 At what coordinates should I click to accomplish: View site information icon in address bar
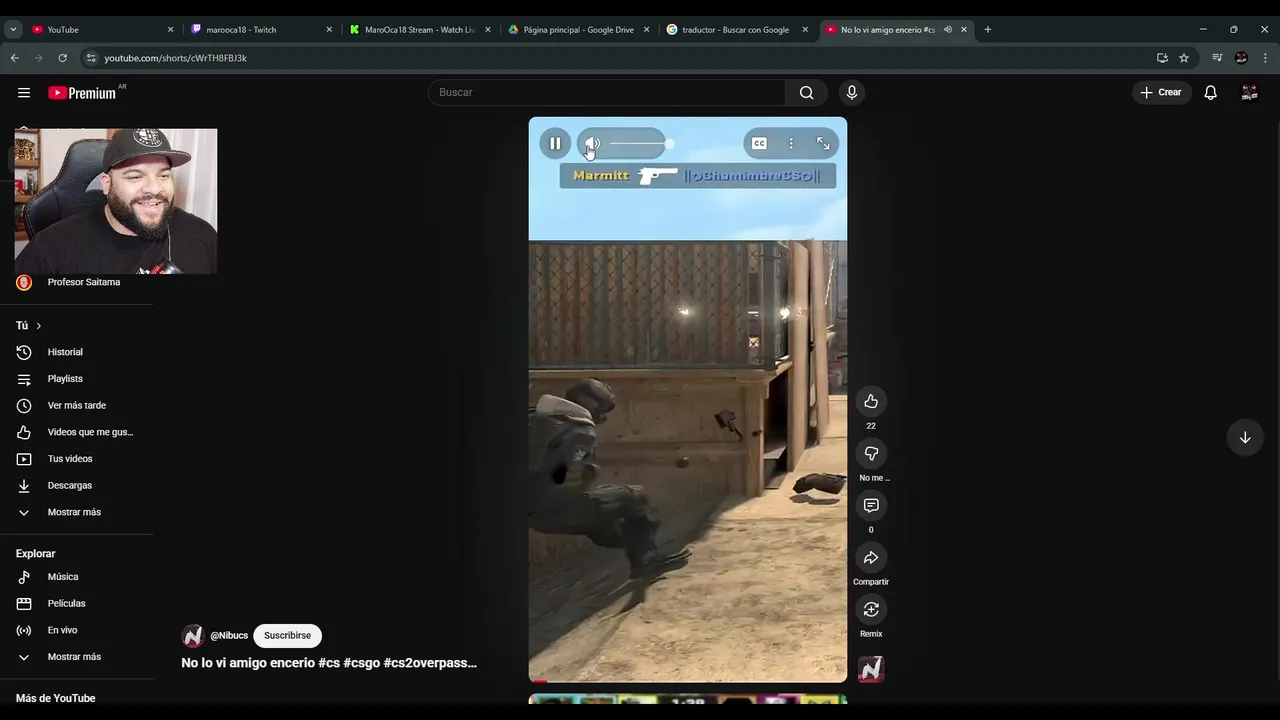pyautogui.click(x=91, y=58)
